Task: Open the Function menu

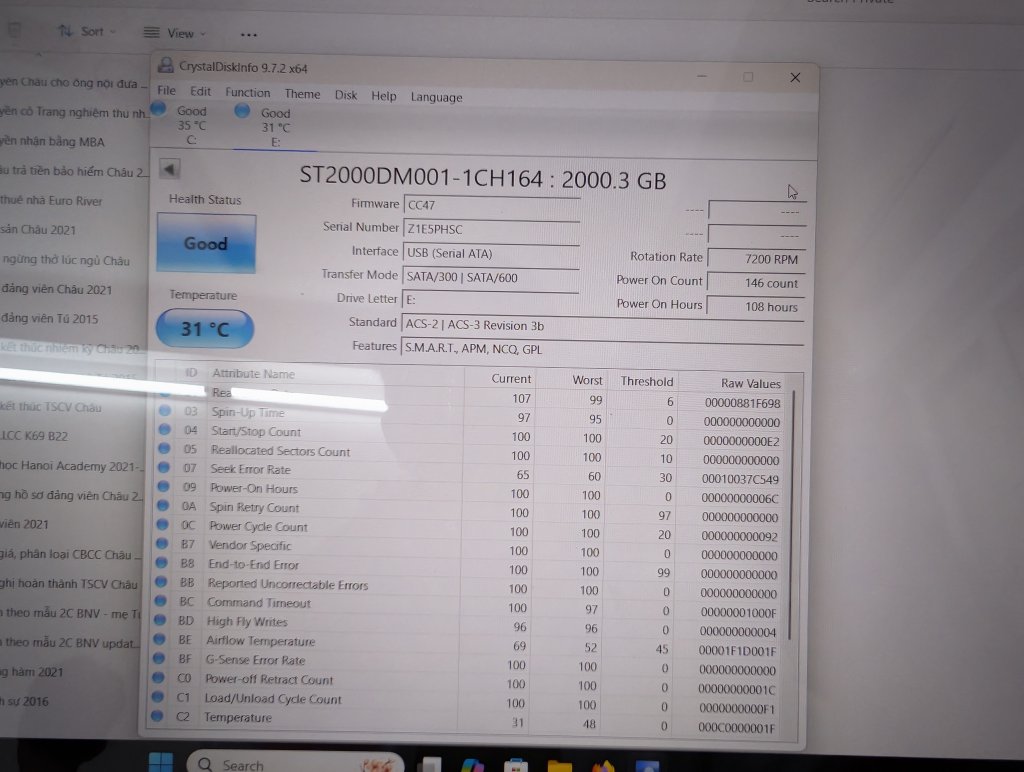Action: pos(248,93)
